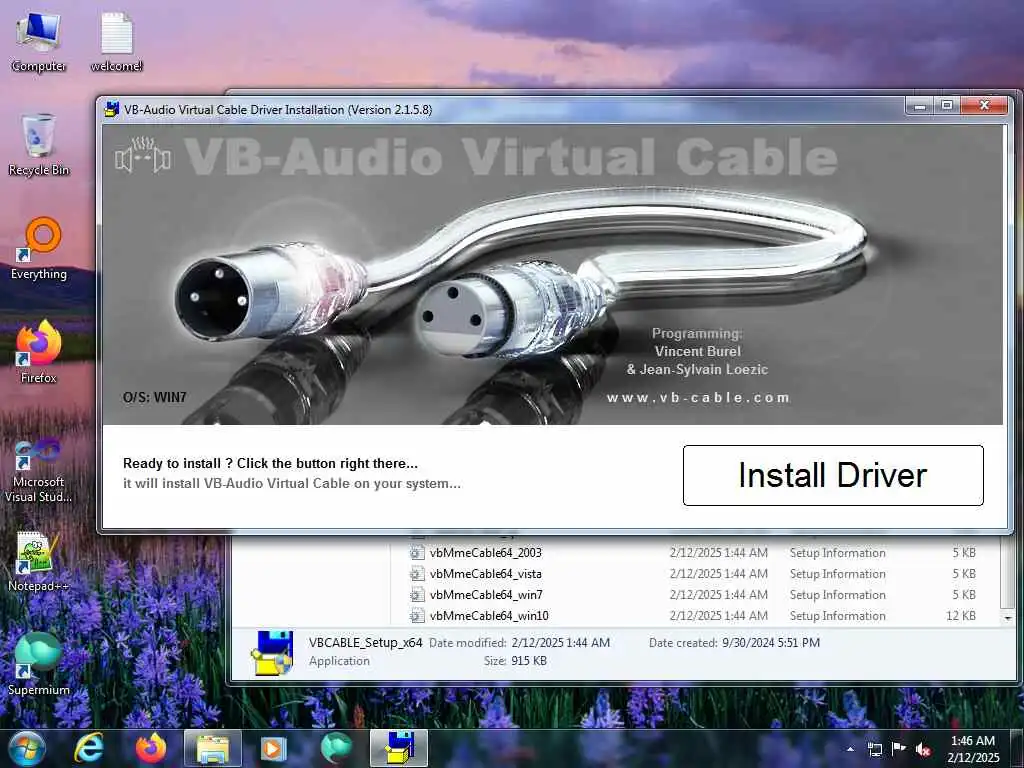Select the Recycle Bin desktop icon
This screenshot has width=1024, height=768.
click(x=39, y=145)
